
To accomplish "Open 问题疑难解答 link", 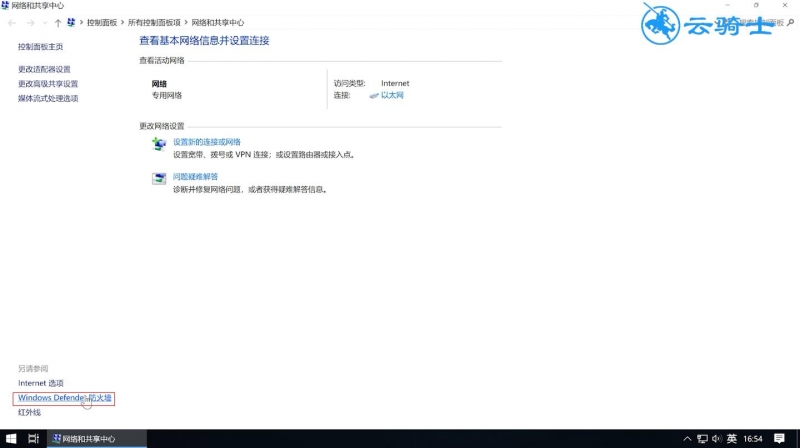I will click(x=195, y=177).
